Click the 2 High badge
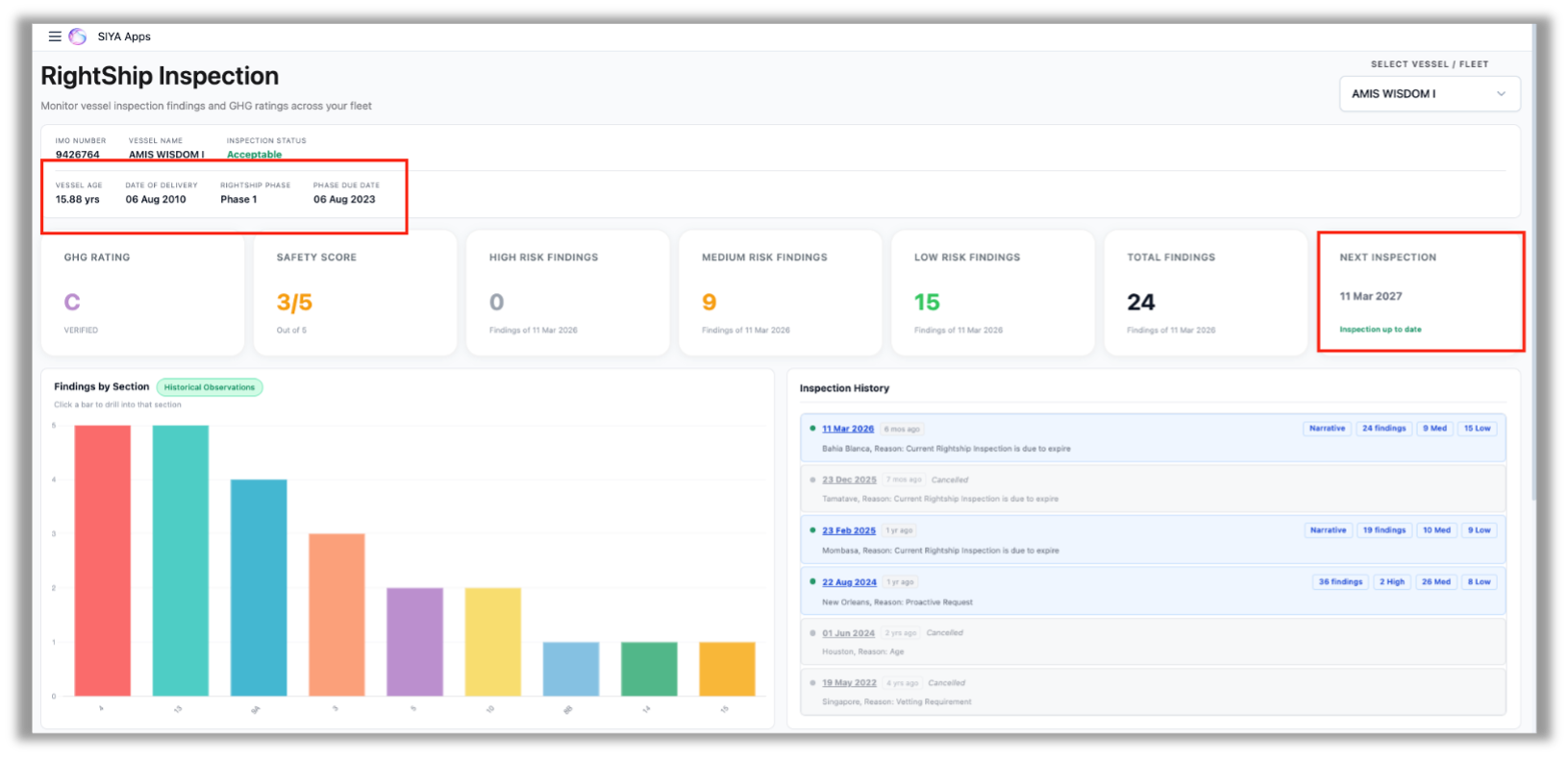Viewport: 1568px width, 760px height. pos(1392,582)
